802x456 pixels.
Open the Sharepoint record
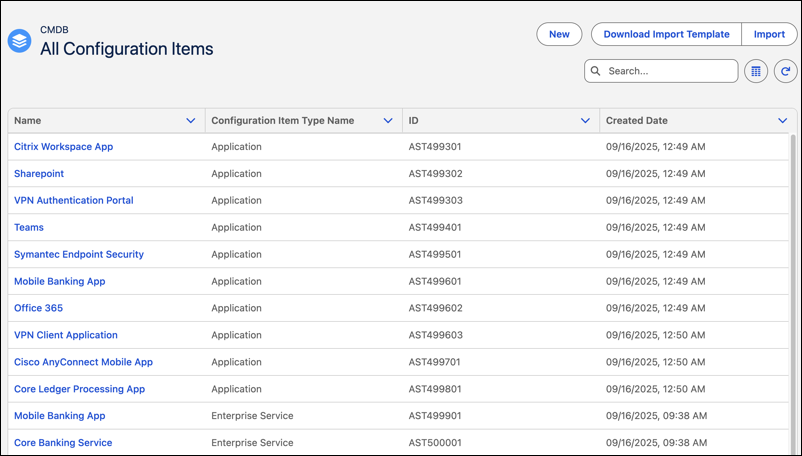[x=39, y=174]
